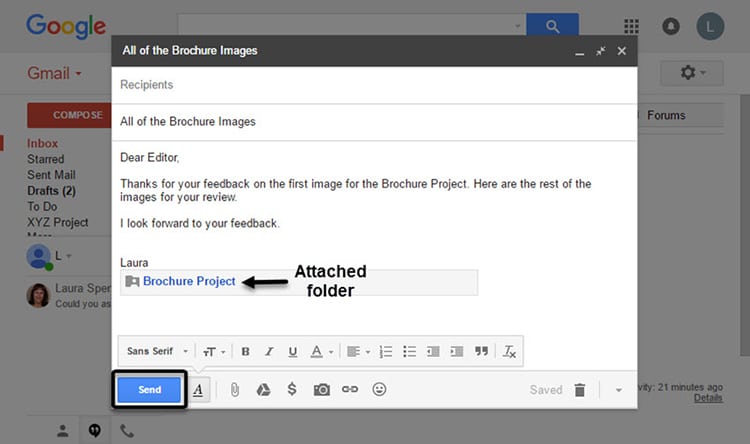The image size is (750, 444).
Task: Insert files using the Google Drive icon
Action: coord(263,390)
